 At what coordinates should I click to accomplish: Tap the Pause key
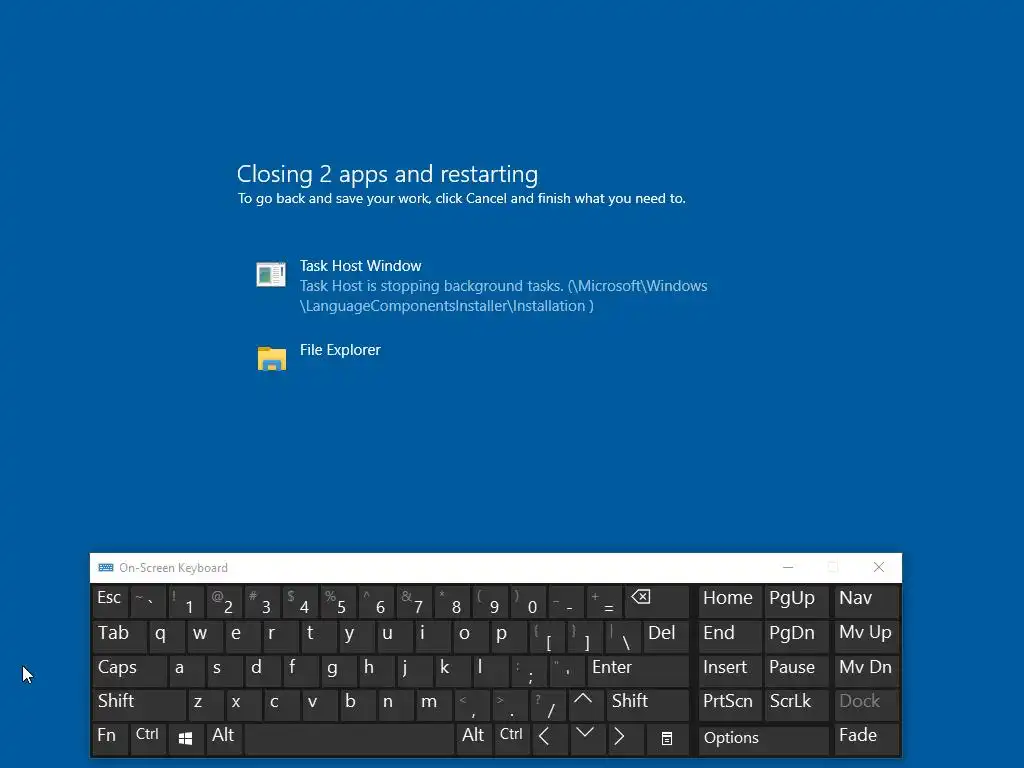click(796, 670)
